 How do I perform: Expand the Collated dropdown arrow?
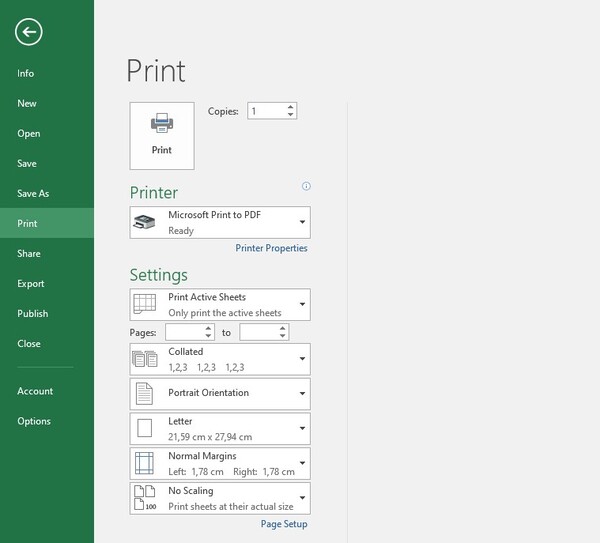302,359
